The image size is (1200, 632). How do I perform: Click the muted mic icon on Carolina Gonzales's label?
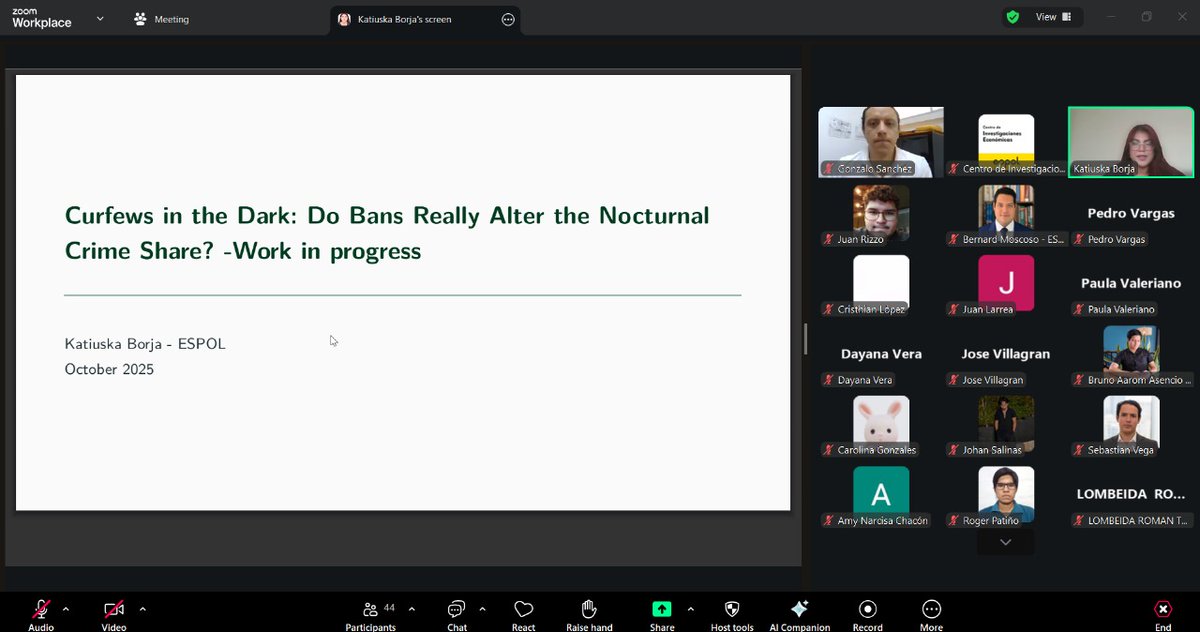829,450
